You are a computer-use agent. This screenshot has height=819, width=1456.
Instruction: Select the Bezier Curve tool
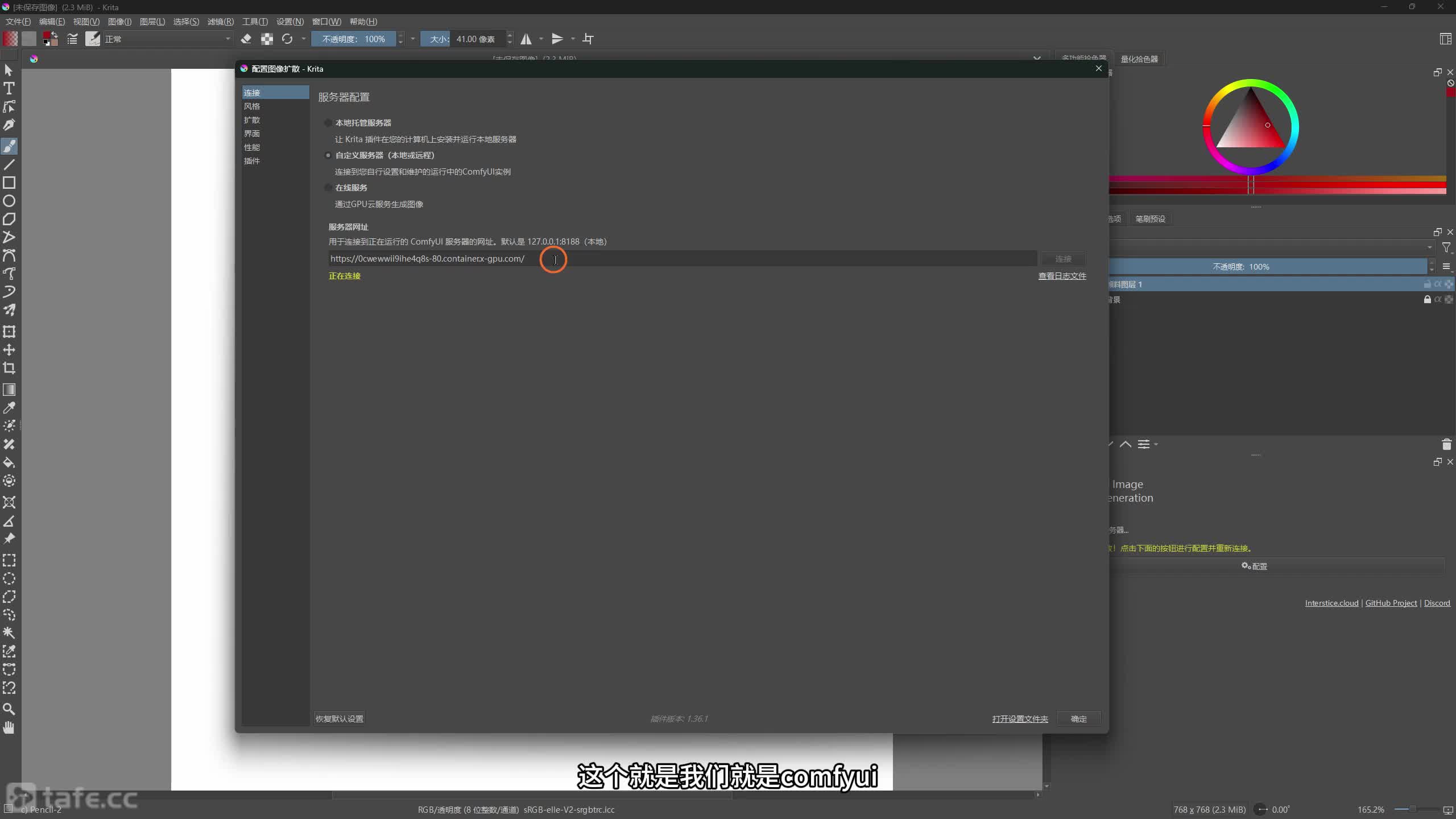pos(9,256)
